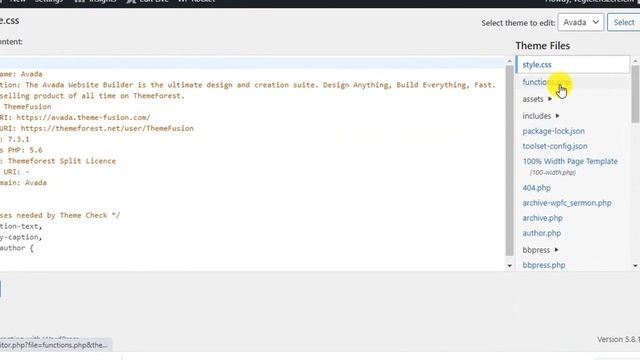
Task: Open 404.php in Theme Files
Action: (536, 188)
